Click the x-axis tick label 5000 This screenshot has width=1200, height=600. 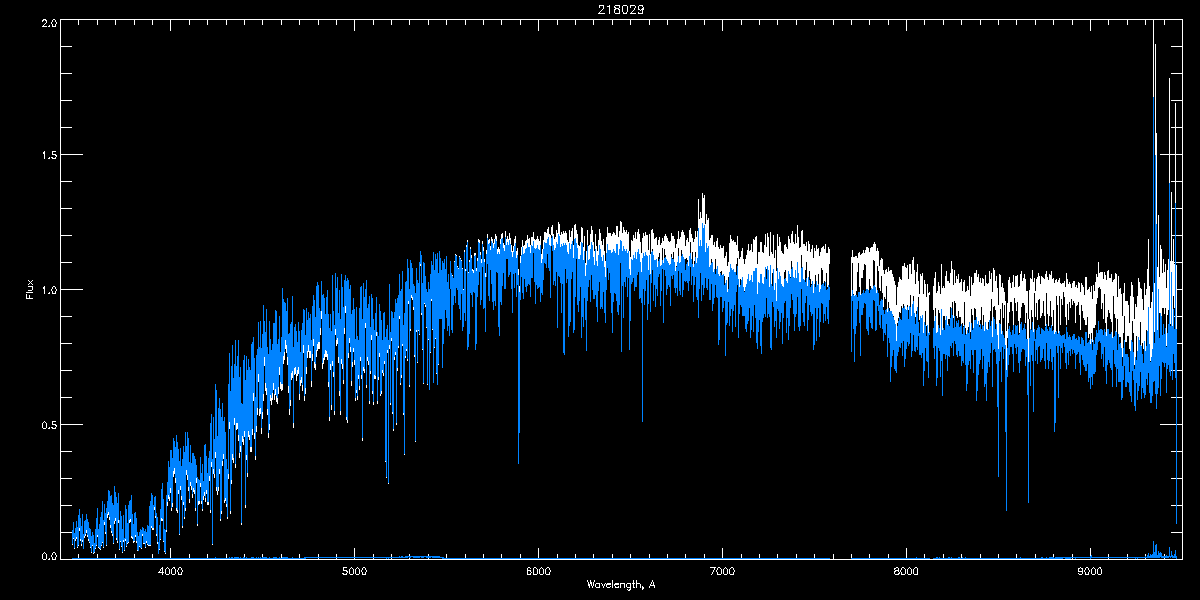tap(354, 572)
